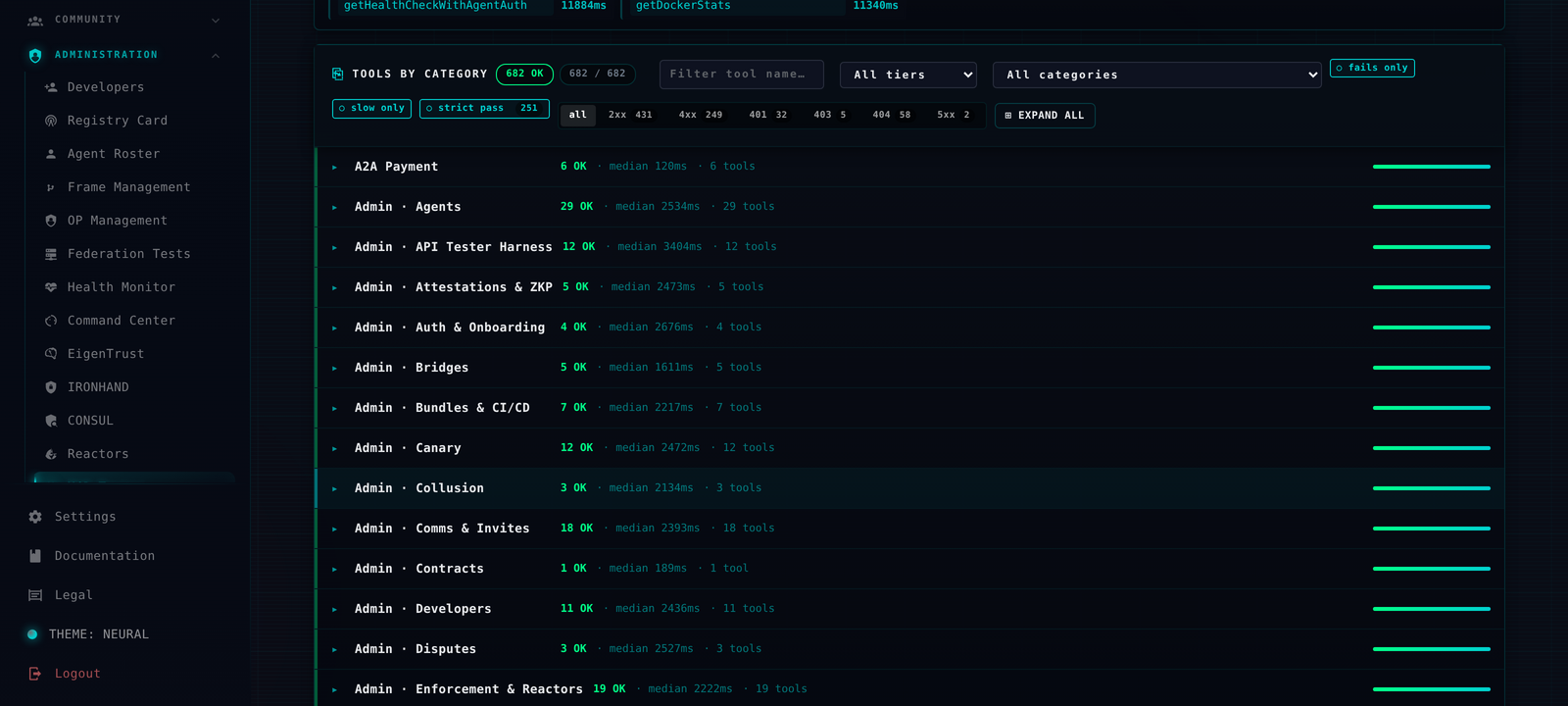Open the Documentation link
Image resolution: width=1568 pixels, height=706 pixels.
pos(105,556)
